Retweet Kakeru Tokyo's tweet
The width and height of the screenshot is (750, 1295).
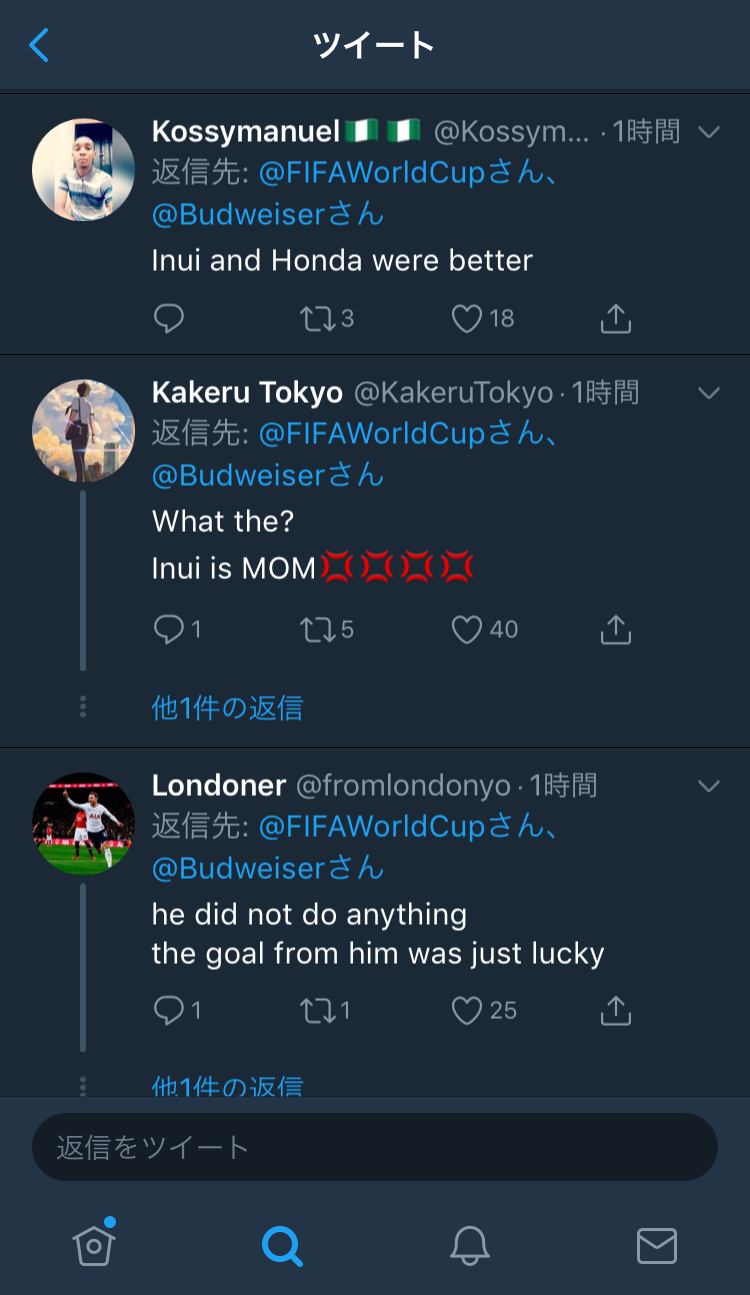(317, 629)
